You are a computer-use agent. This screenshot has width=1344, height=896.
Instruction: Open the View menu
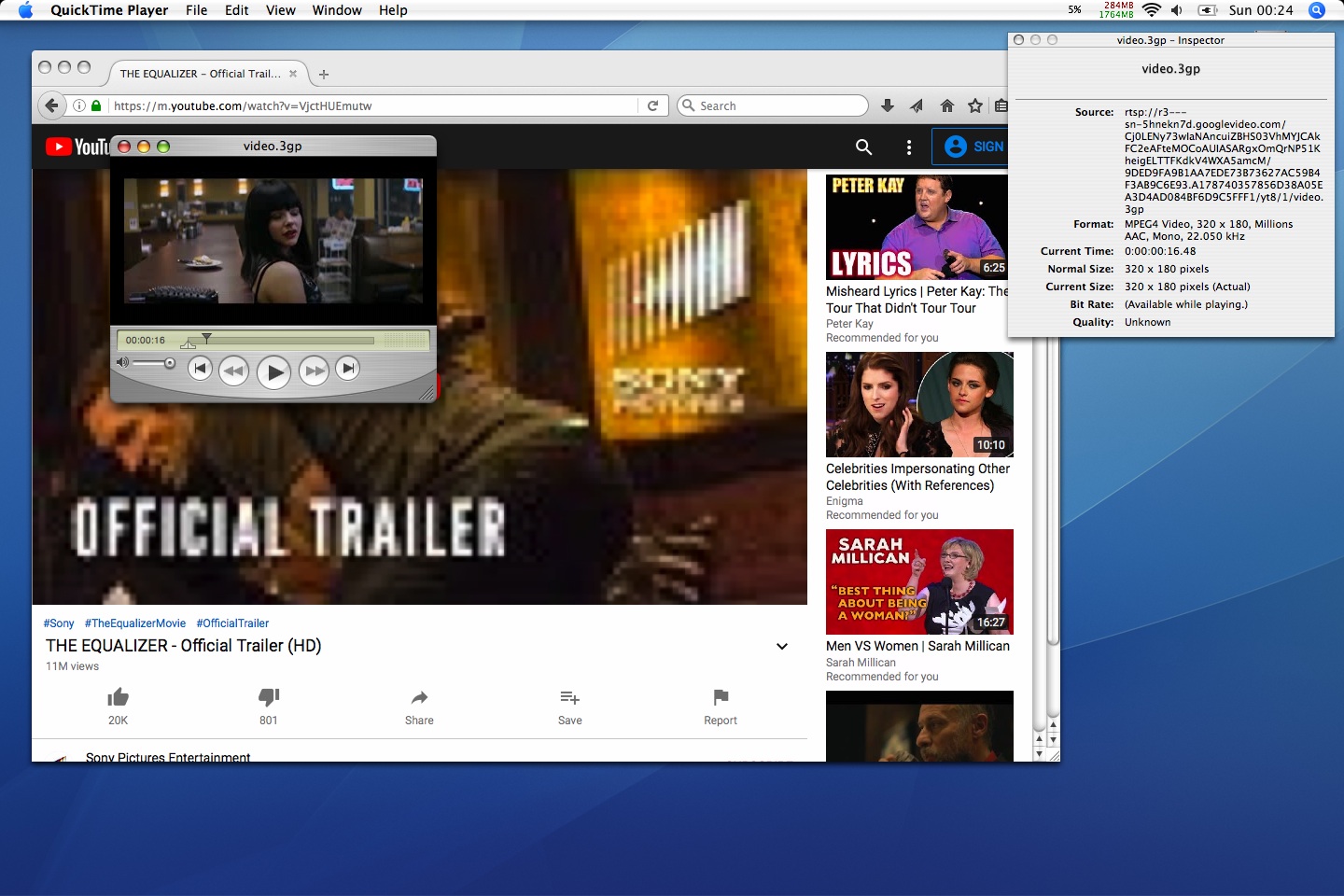point(281,10)
